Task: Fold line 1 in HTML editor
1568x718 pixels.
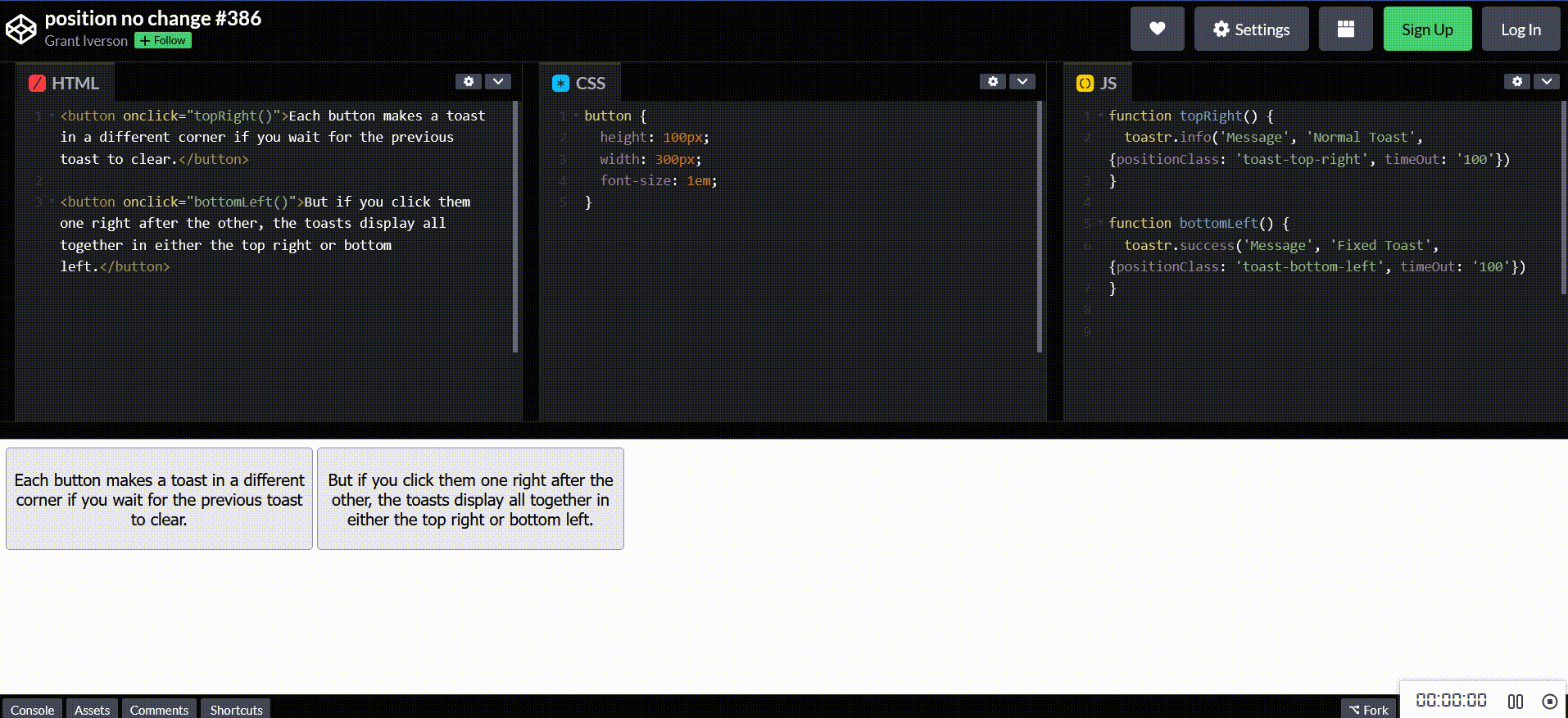Action: pos(52,116)
